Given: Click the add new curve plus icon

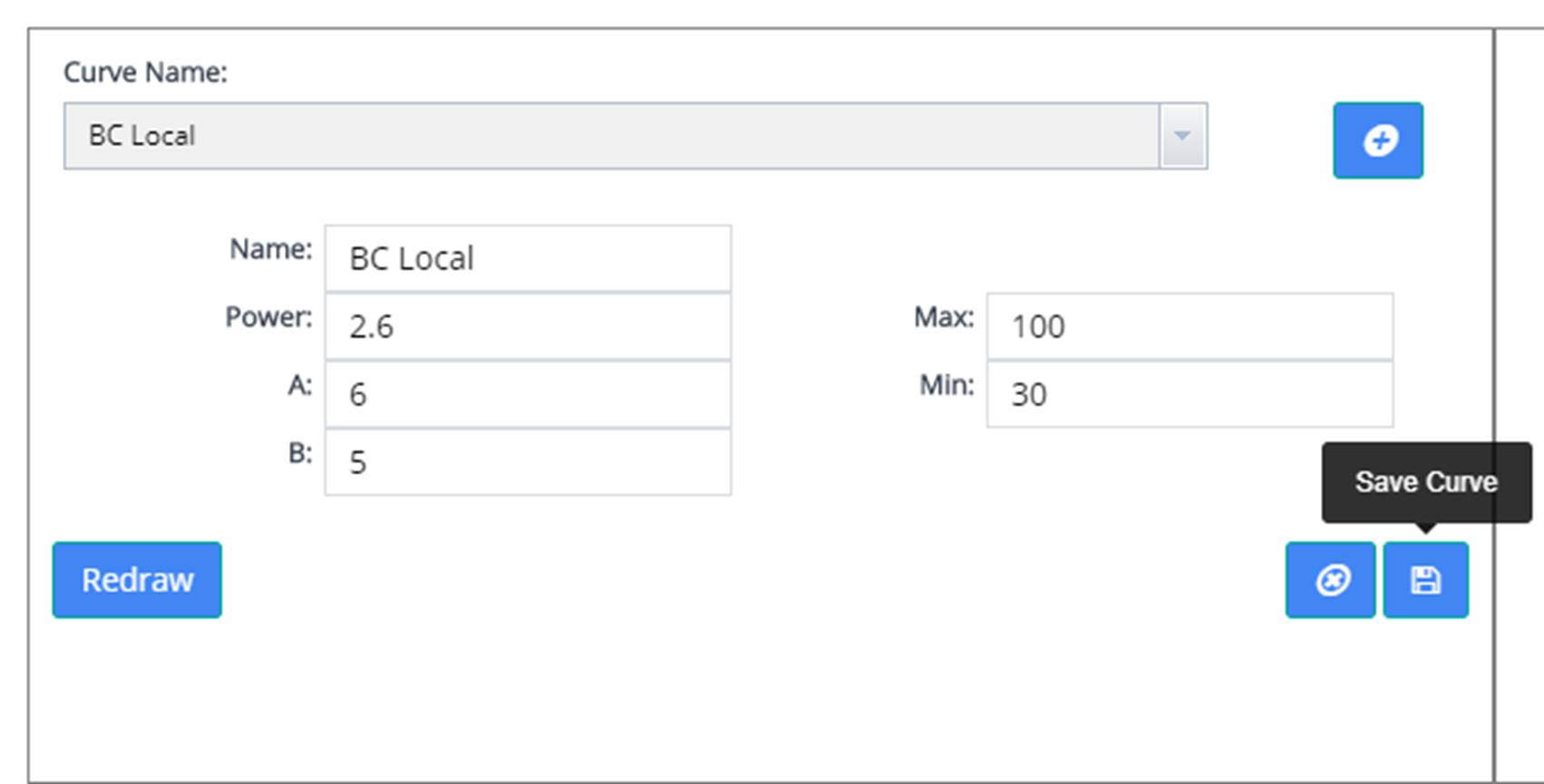Looking at the screenshot, I should click(1377, 140).
